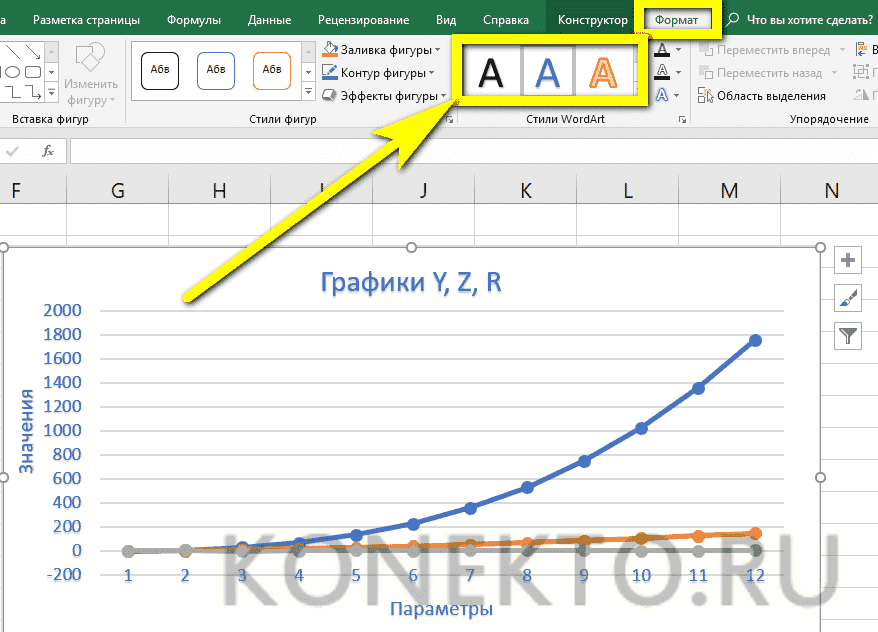Screen dimensions: 878x632
Task: Expand the text fill color dropdown arrow
Action: 677,50
